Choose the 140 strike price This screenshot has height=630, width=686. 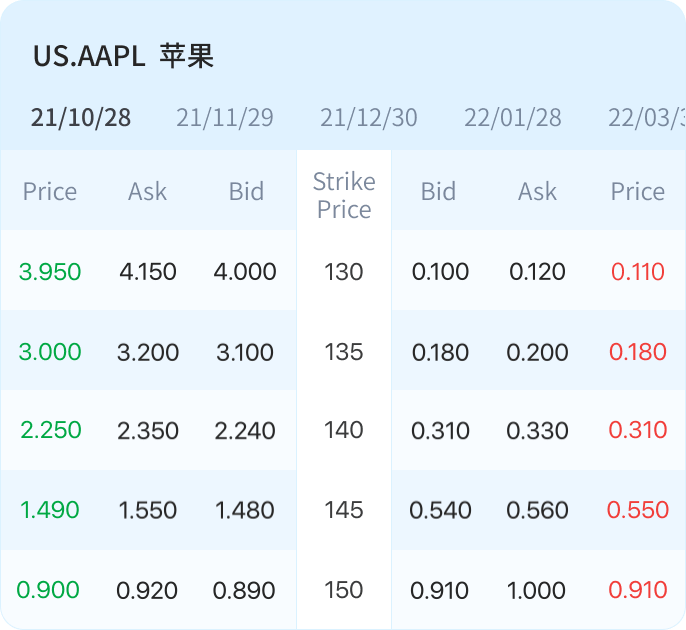point(344,430)
